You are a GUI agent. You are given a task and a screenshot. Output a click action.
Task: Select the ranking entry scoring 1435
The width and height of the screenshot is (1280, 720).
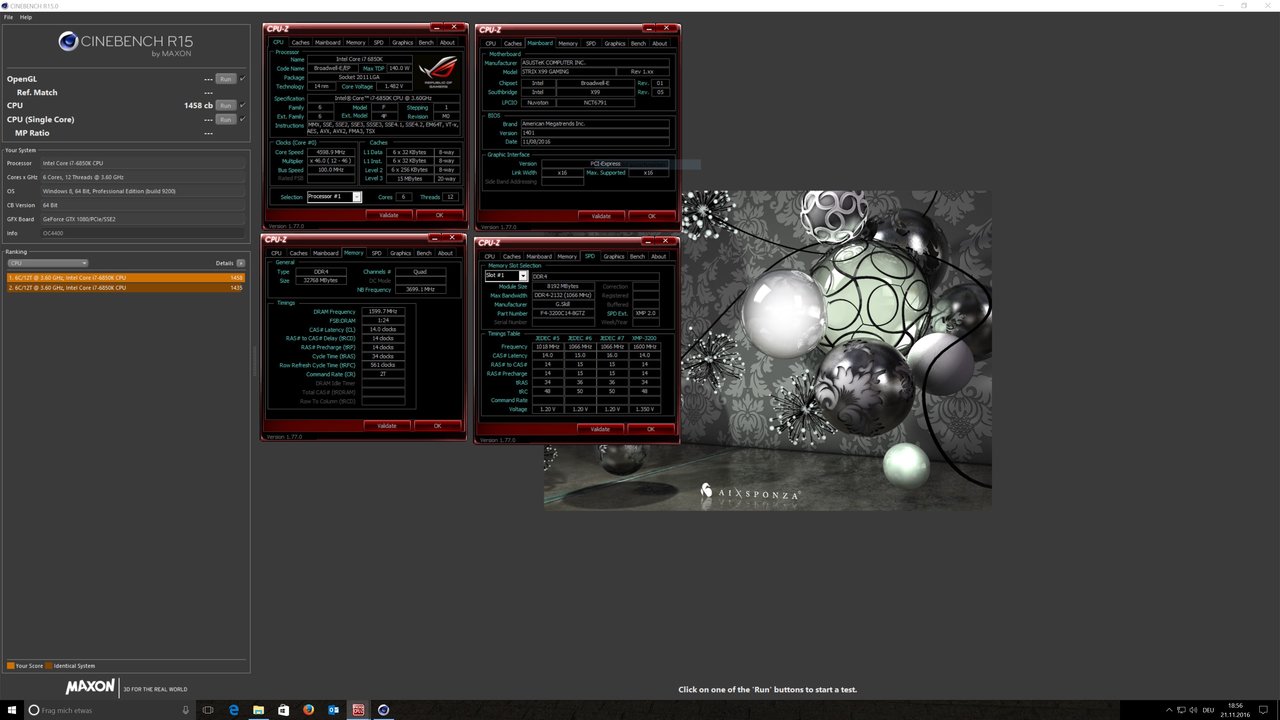tap(125, 288)
